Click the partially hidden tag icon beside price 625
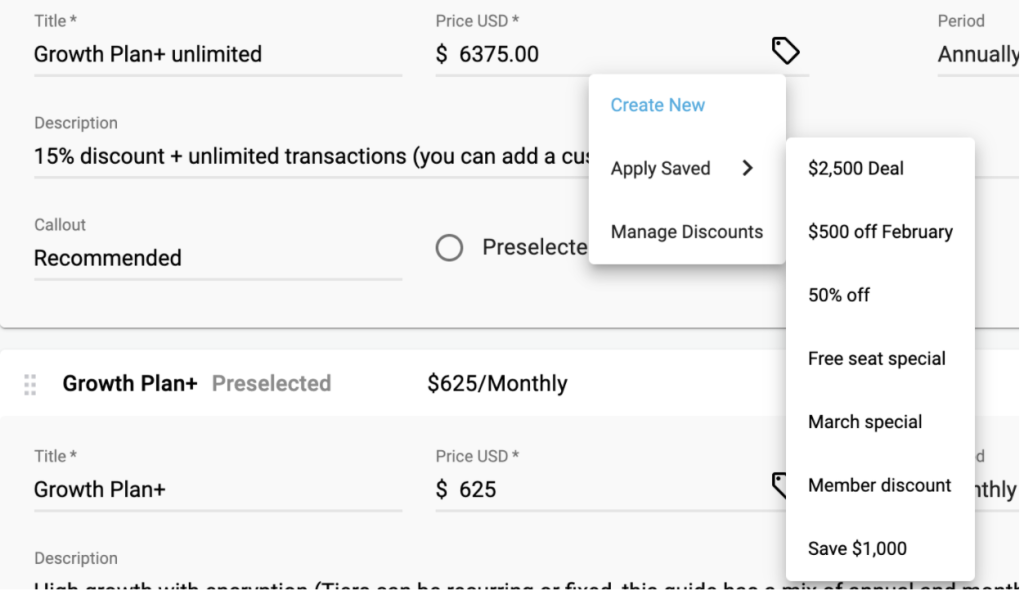Image resolution: width=1024 pixels, height=591 pixels. click(779, 485)
